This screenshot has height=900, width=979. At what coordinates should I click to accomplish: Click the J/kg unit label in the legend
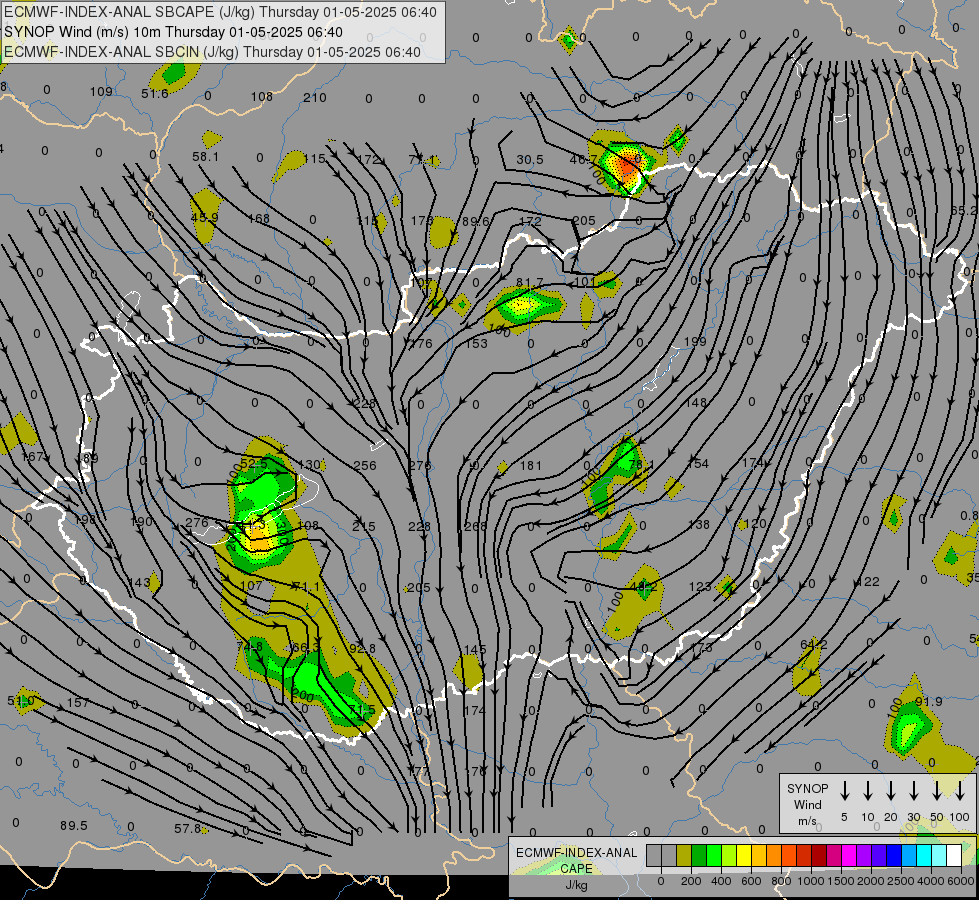(x=576, y=885)
